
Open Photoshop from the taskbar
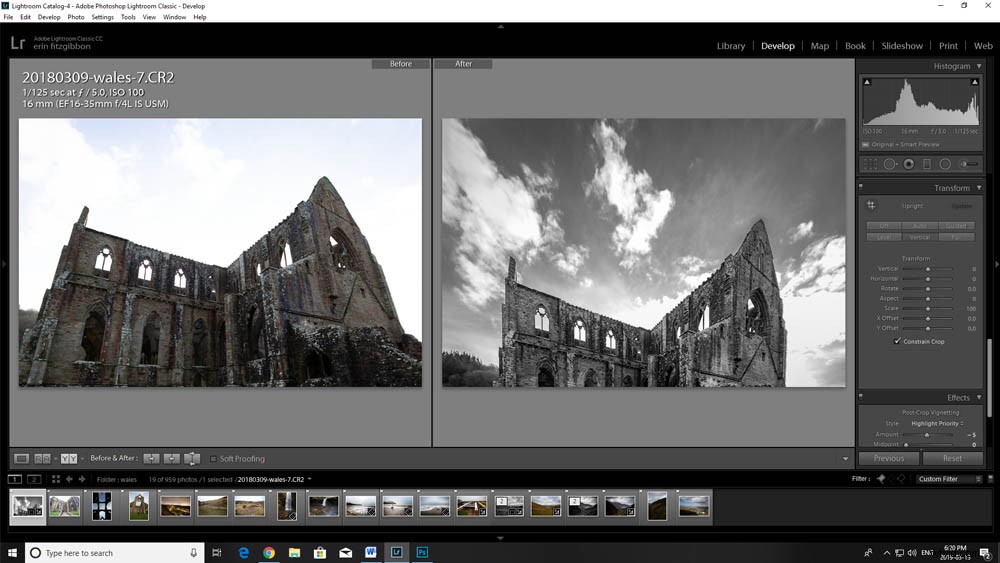pyautogui.click(x=422, y=552)
